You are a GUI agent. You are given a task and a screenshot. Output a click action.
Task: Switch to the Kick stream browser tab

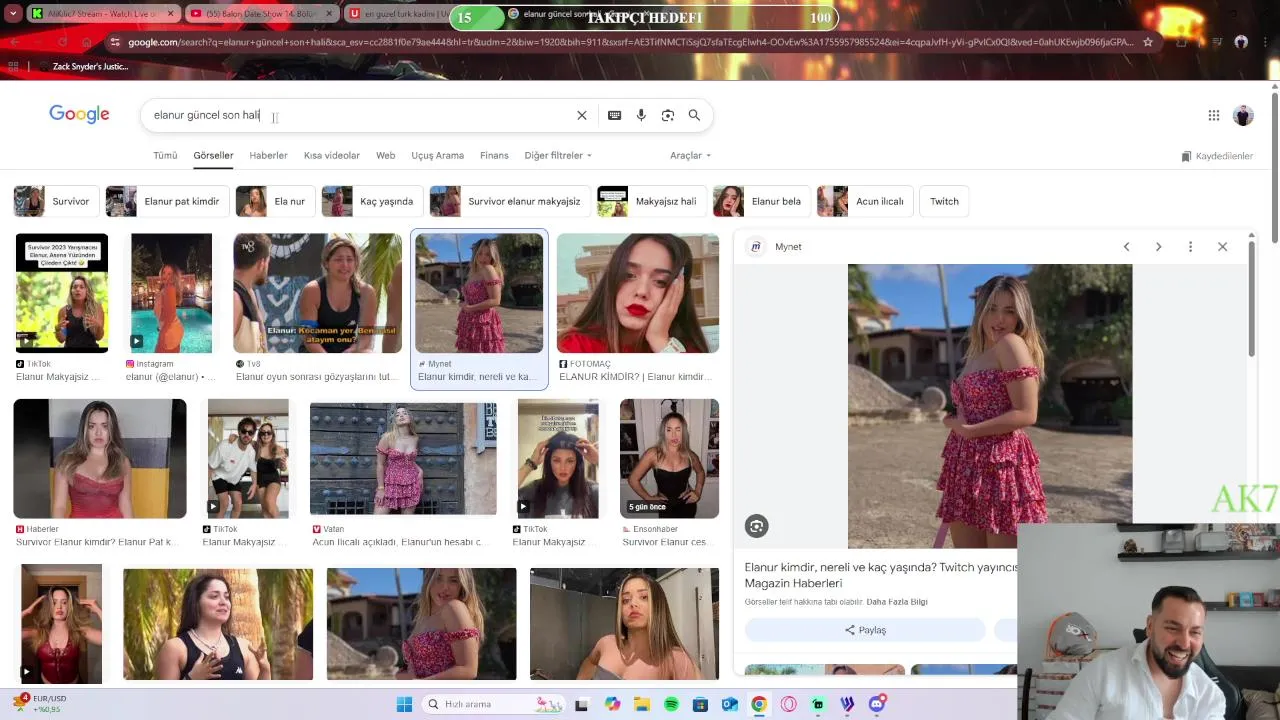pyautogui.click(x=101, y=14)
